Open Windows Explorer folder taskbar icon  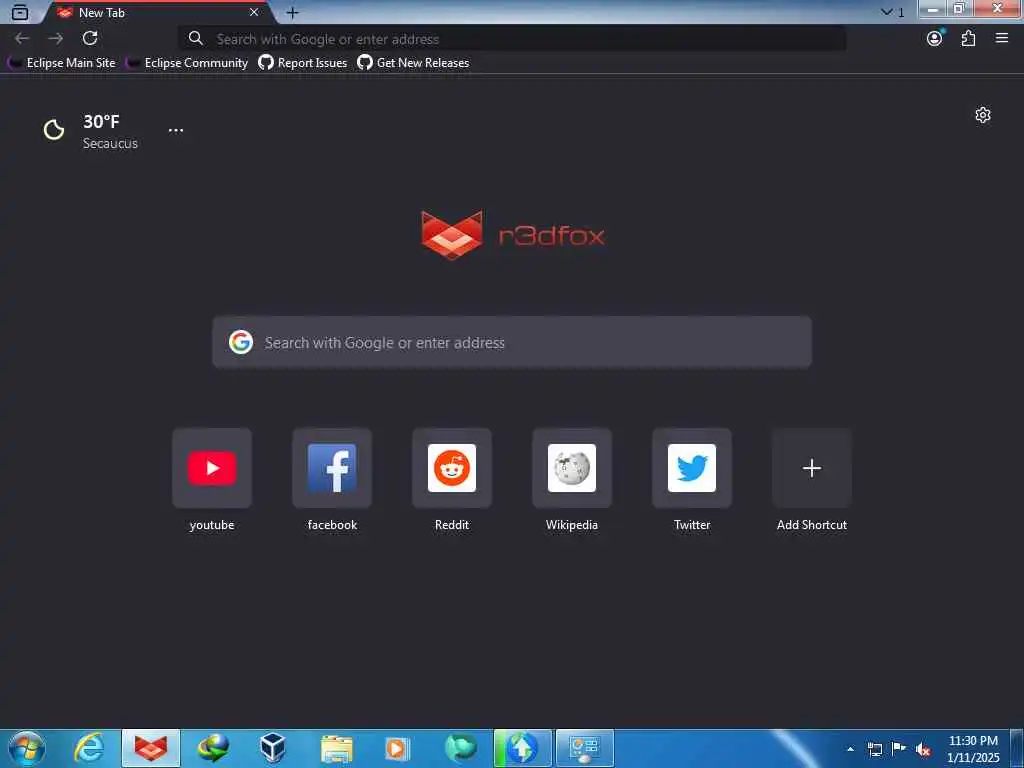coord(336,748)
